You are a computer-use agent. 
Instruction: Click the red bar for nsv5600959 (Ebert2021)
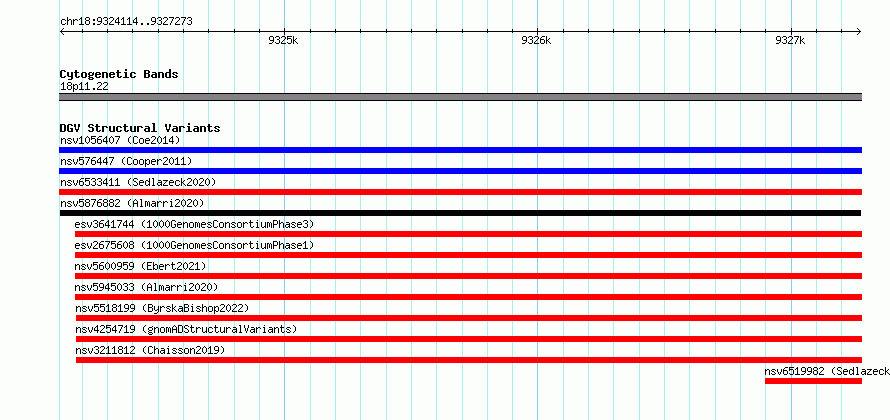(468, 276)
